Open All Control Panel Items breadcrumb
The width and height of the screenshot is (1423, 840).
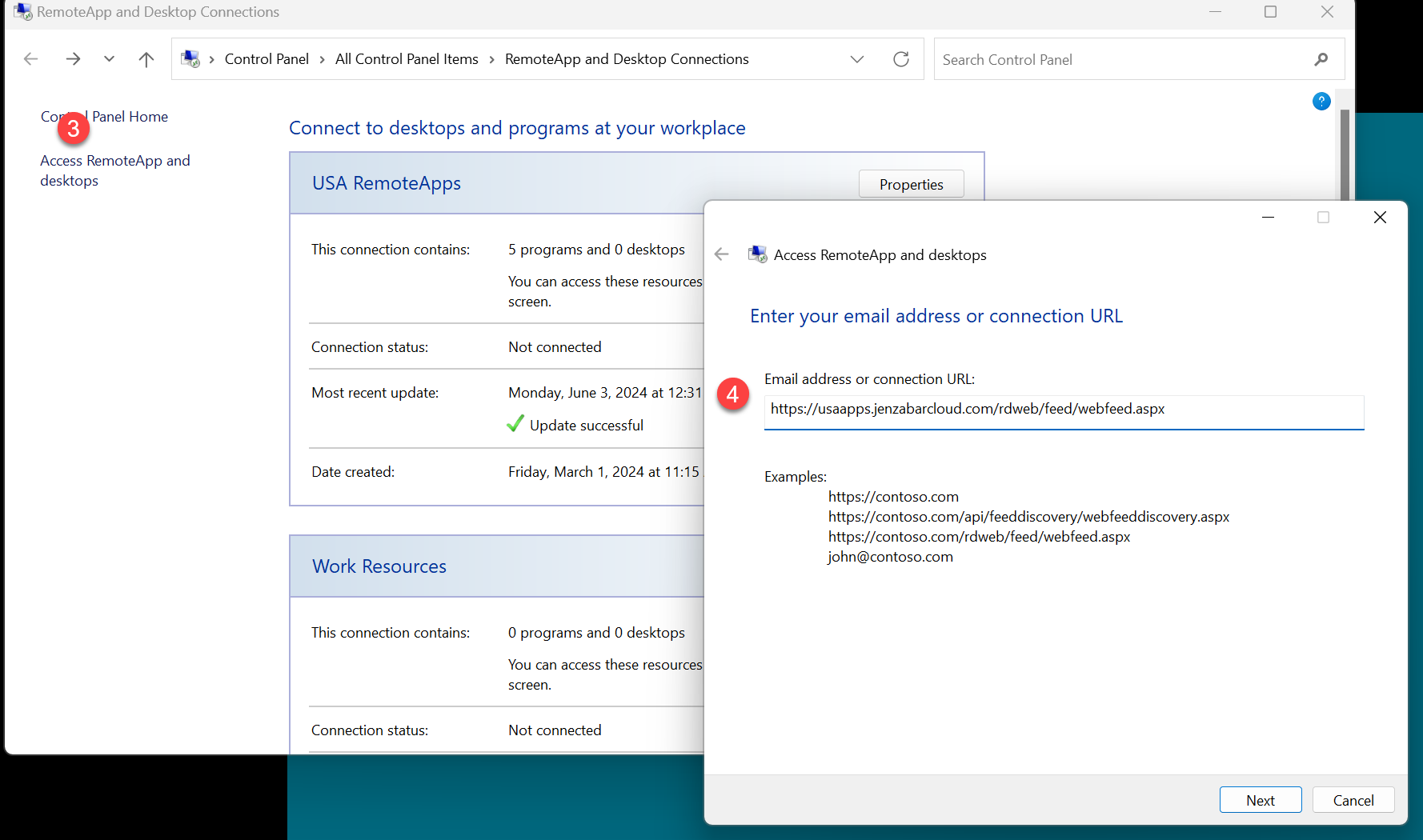[x=407, y=59]
